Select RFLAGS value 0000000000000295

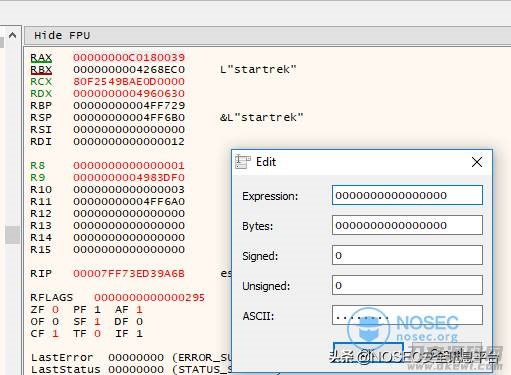(x=149, y=297)
